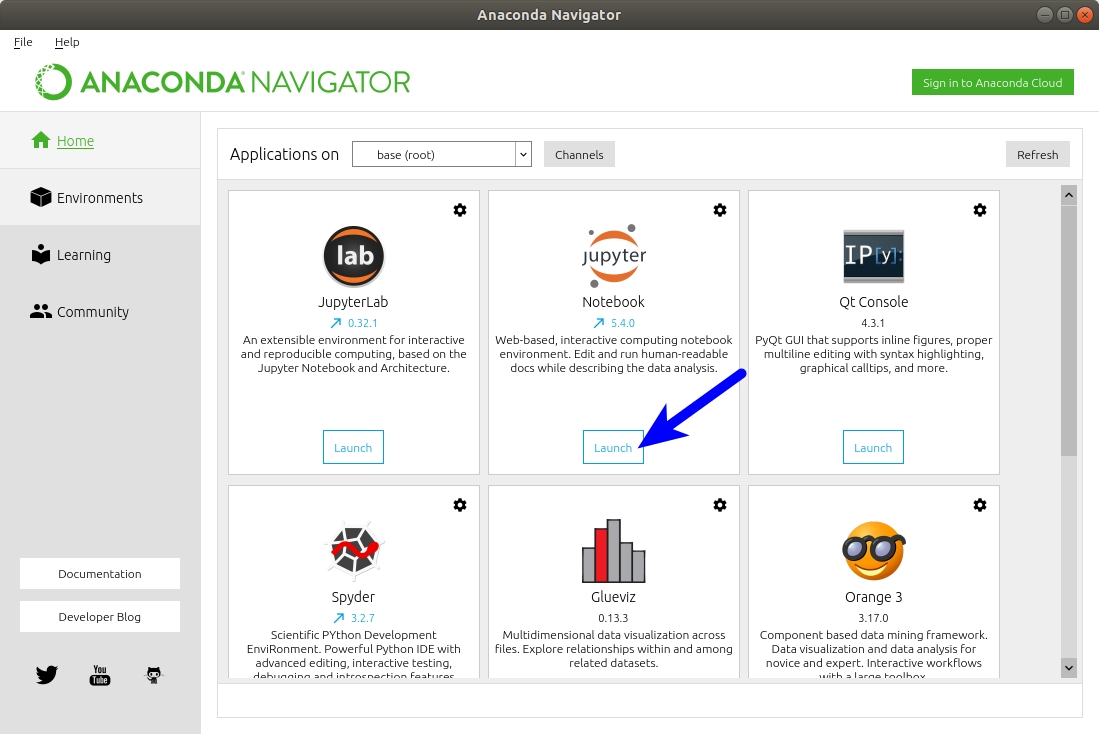The height and width of the screenshot is (734, 1099).
Task: Launch Jupyter Notebook
Action: point(613,448)
